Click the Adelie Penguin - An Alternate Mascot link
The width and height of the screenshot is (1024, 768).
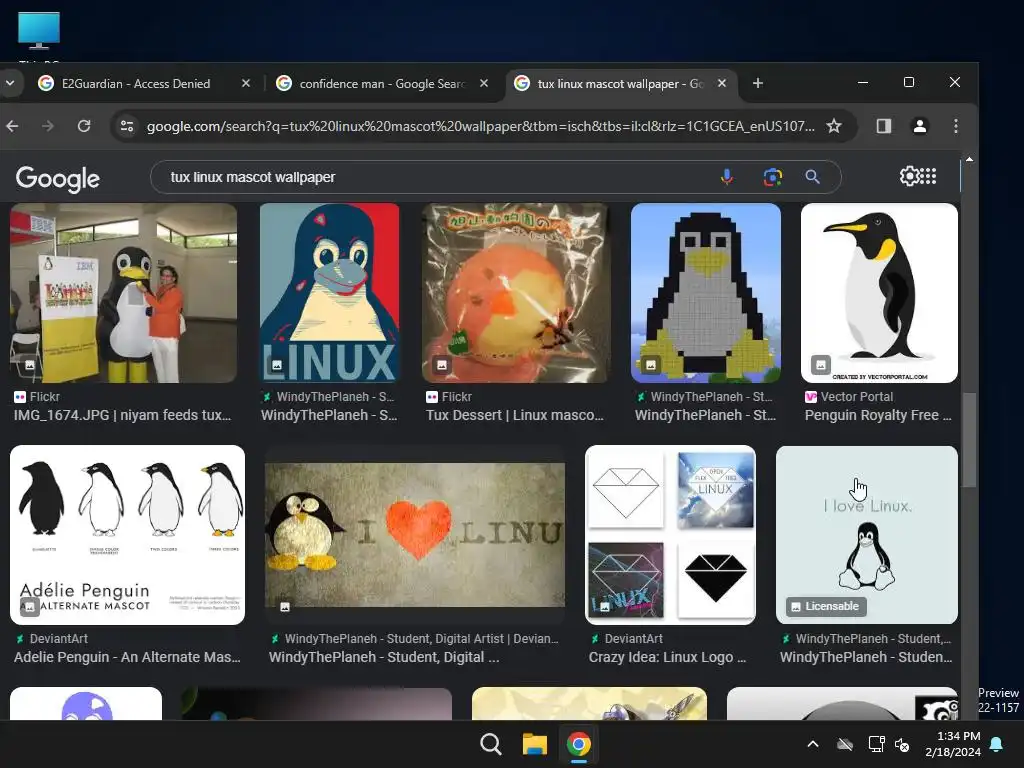pos(127,657)
